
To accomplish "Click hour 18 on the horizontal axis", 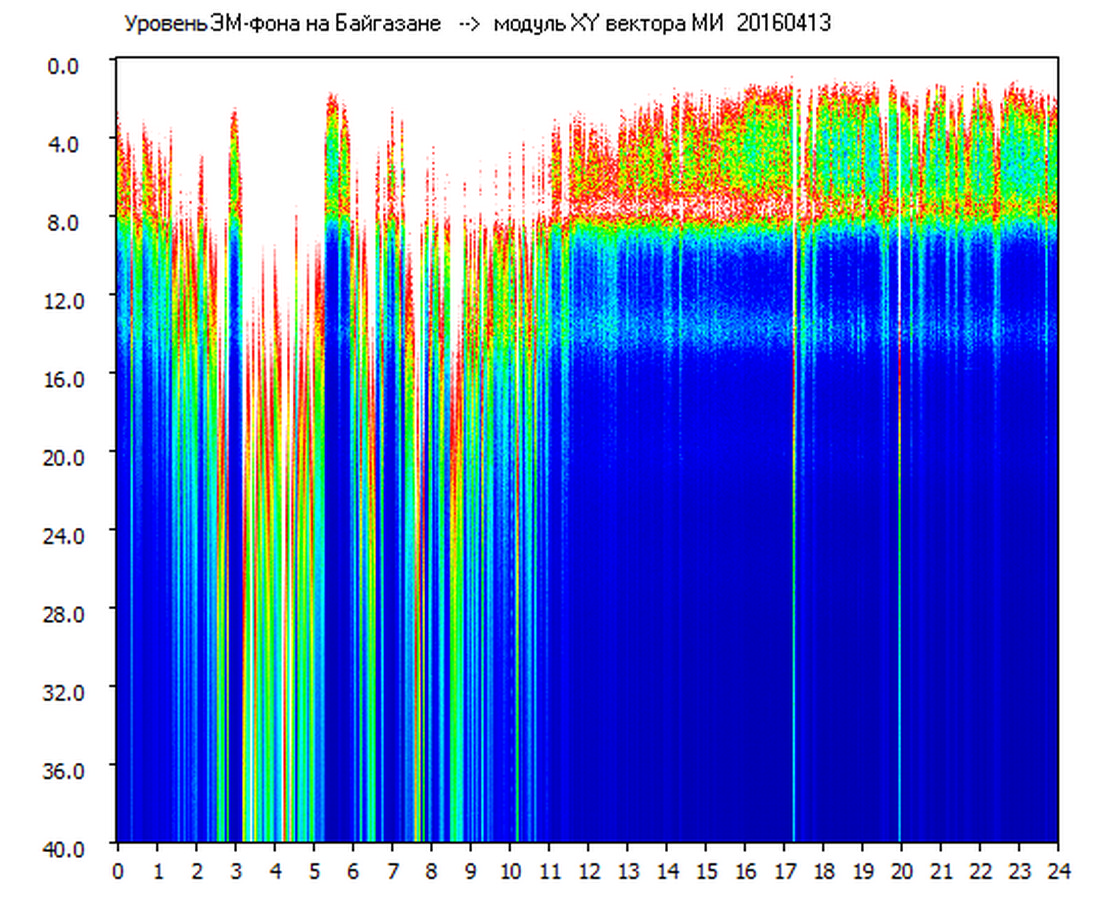I will click(x=823, y=870).
